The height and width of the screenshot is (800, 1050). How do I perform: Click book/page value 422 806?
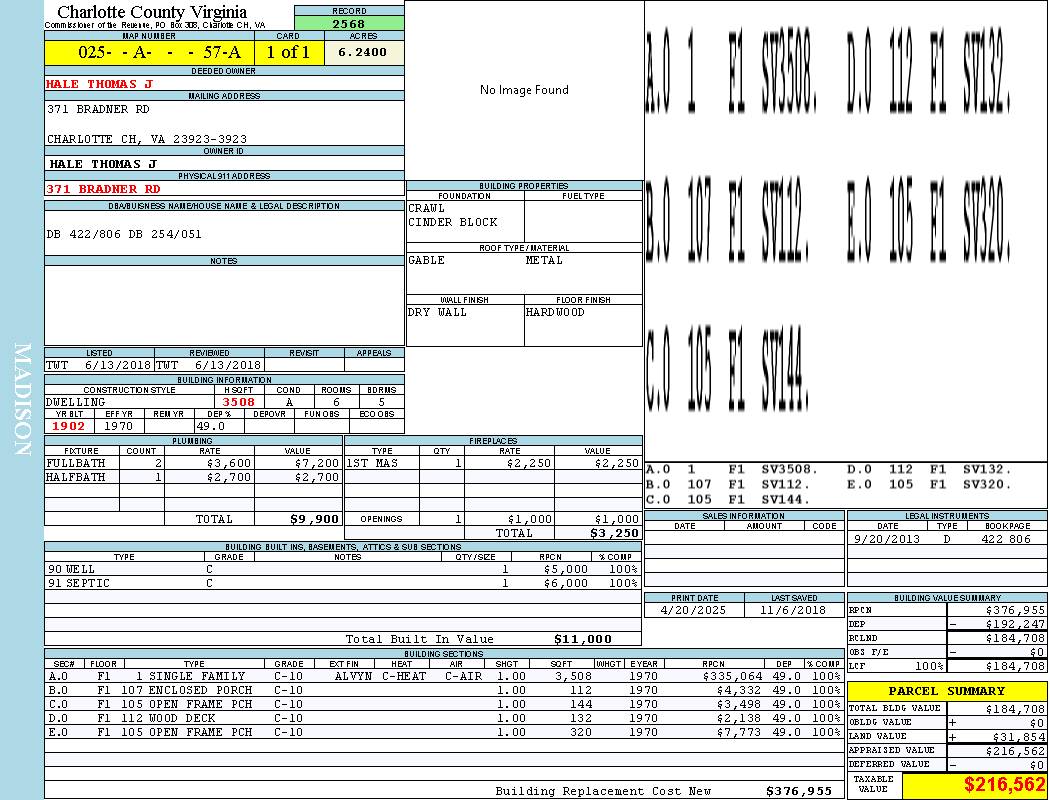(x=1006, y=539)
